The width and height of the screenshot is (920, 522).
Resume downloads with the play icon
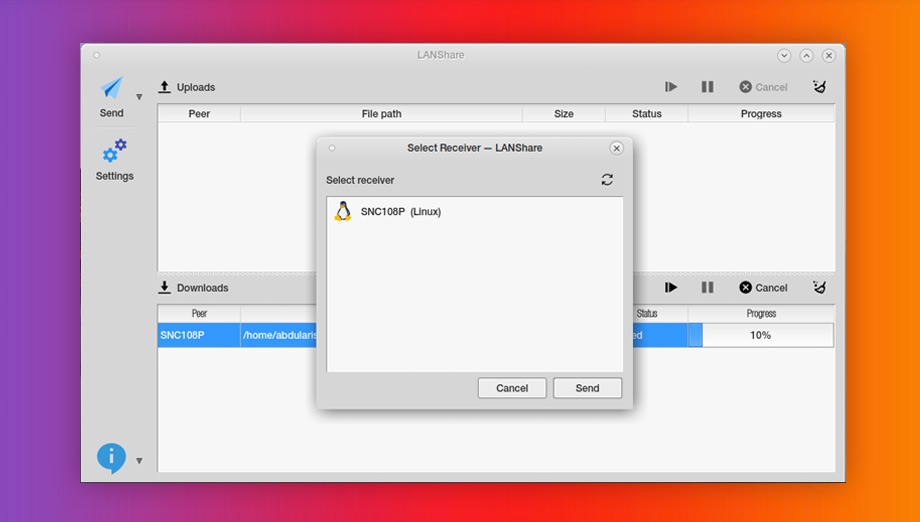coord(671,287)
